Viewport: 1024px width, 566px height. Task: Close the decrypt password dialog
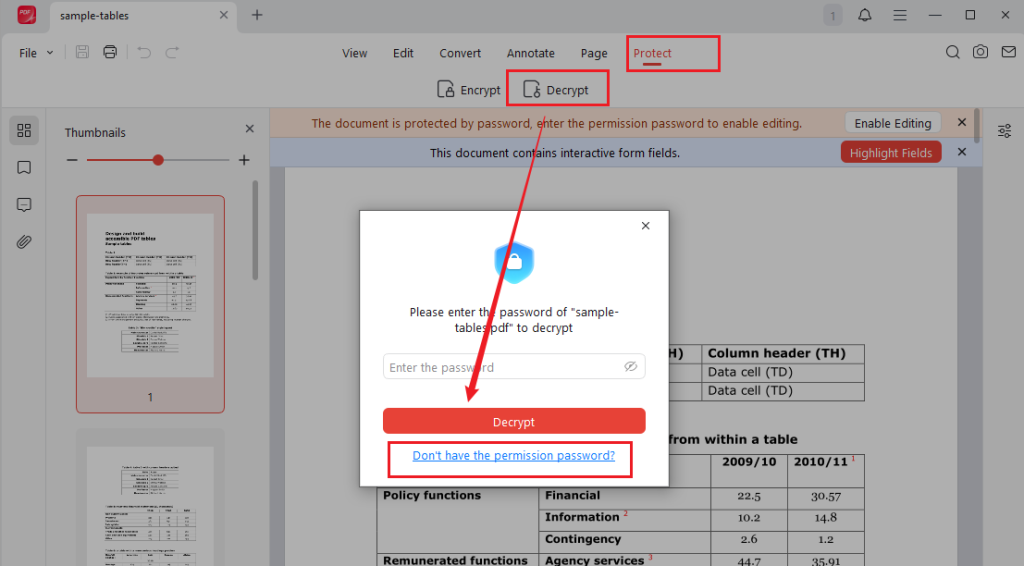645,225
